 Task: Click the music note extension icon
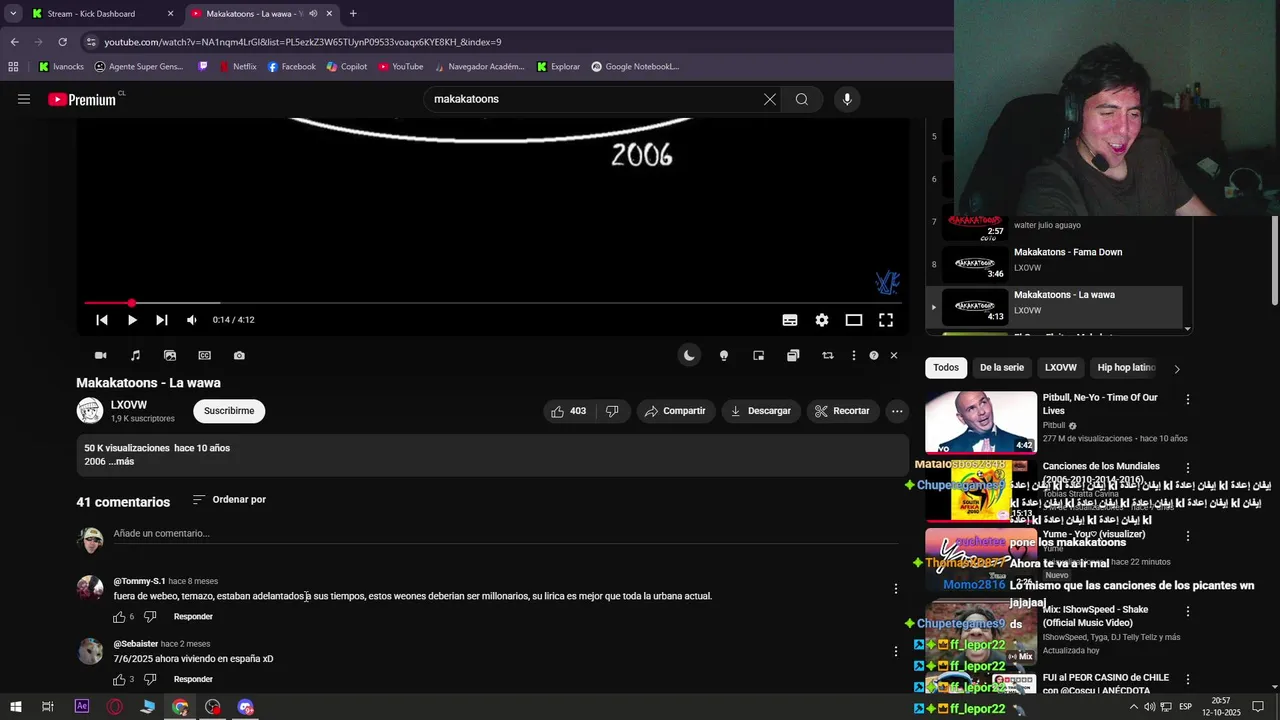tap(135, 355)
